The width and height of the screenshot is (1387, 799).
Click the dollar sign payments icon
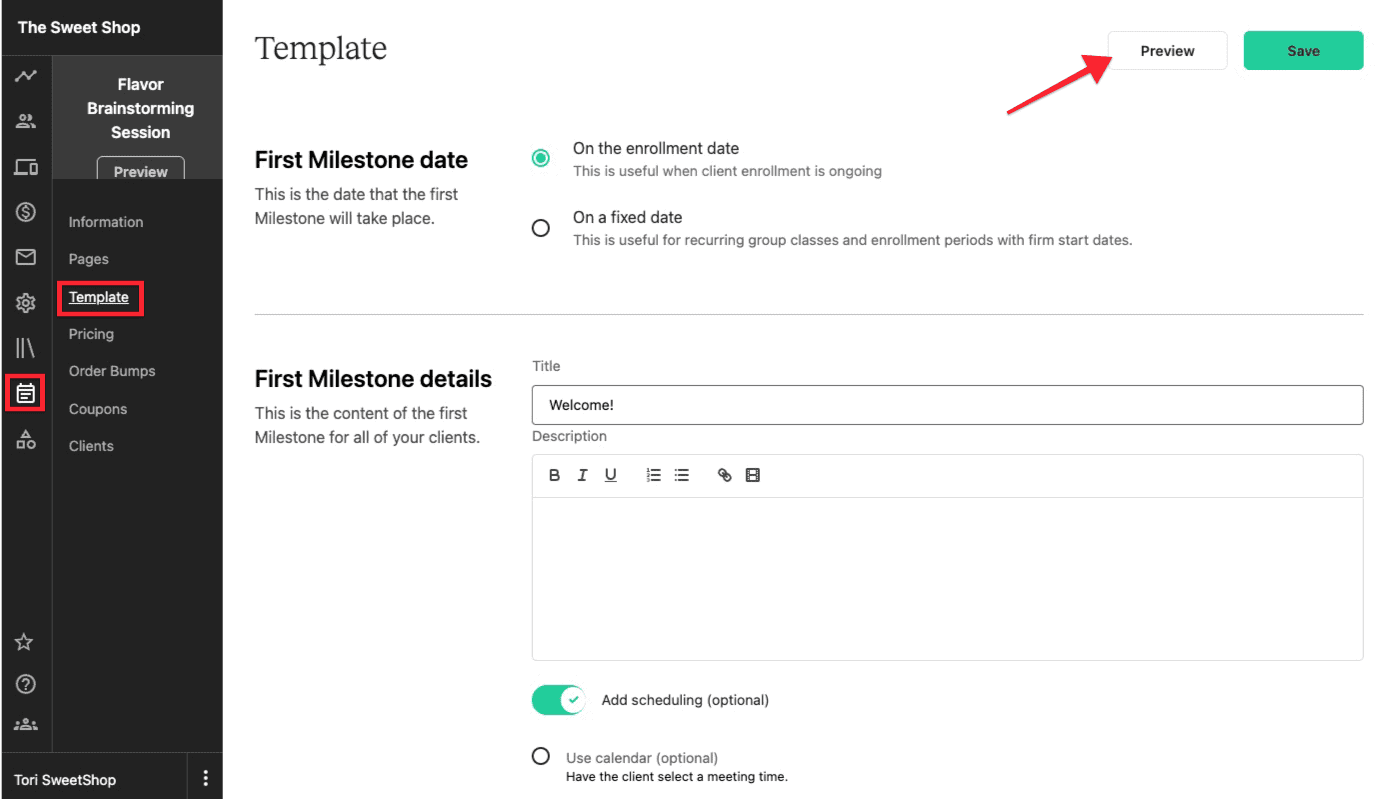tap(26, 212)
